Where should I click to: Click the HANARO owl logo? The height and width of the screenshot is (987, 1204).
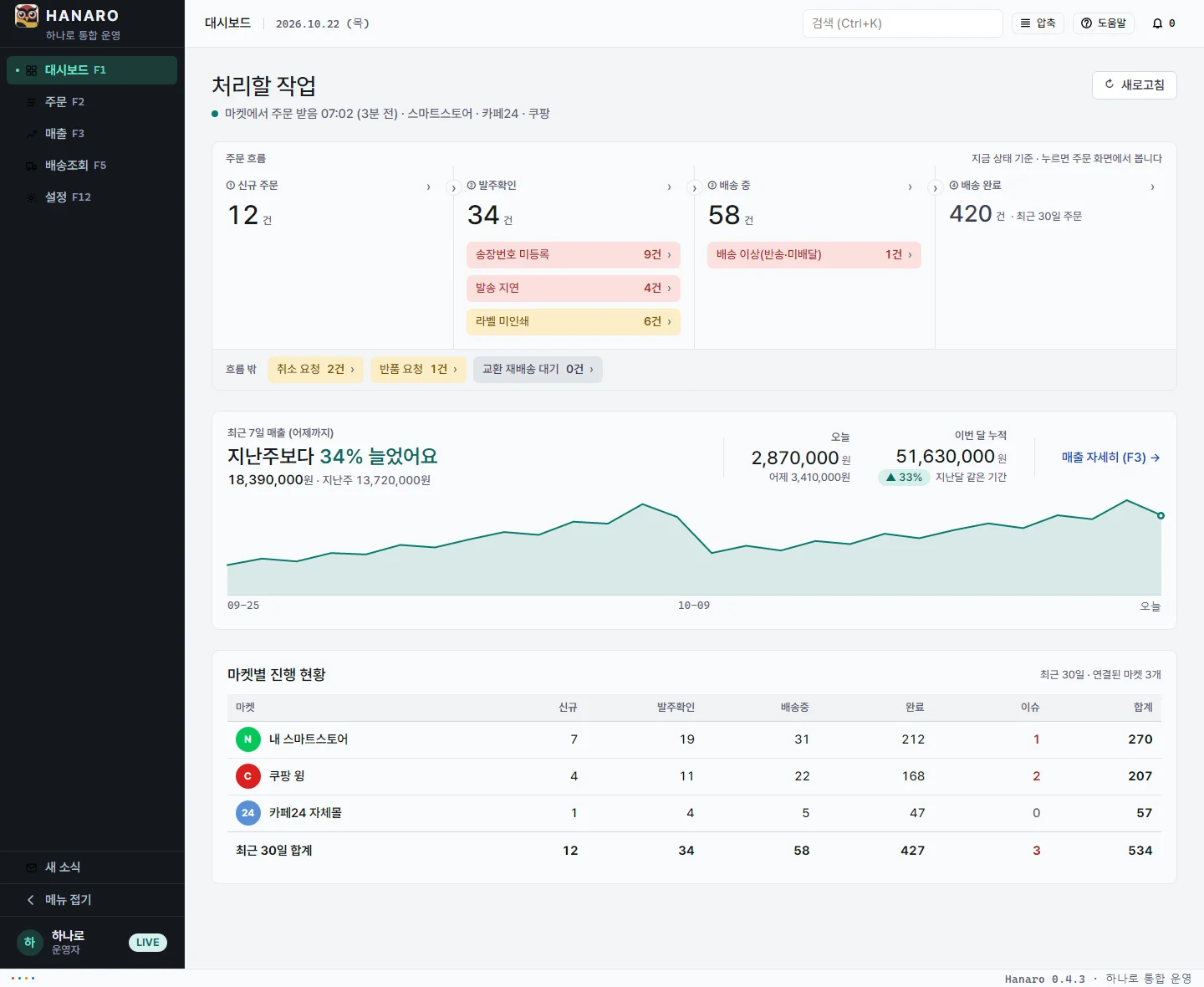click(x=27, y=16)
